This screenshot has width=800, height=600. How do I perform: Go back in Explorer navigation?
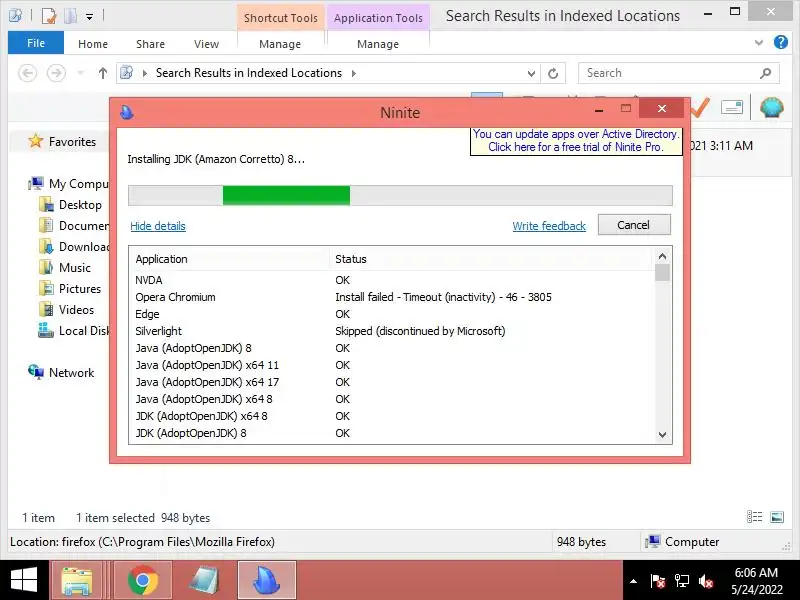[28, 73]
